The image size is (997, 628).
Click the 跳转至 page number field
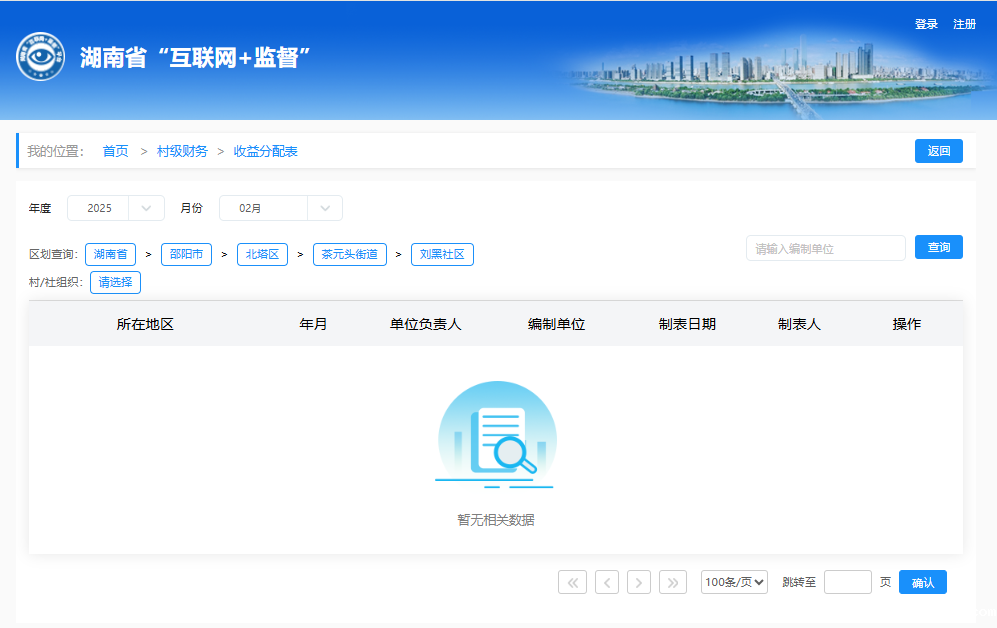tap(847, 582)
